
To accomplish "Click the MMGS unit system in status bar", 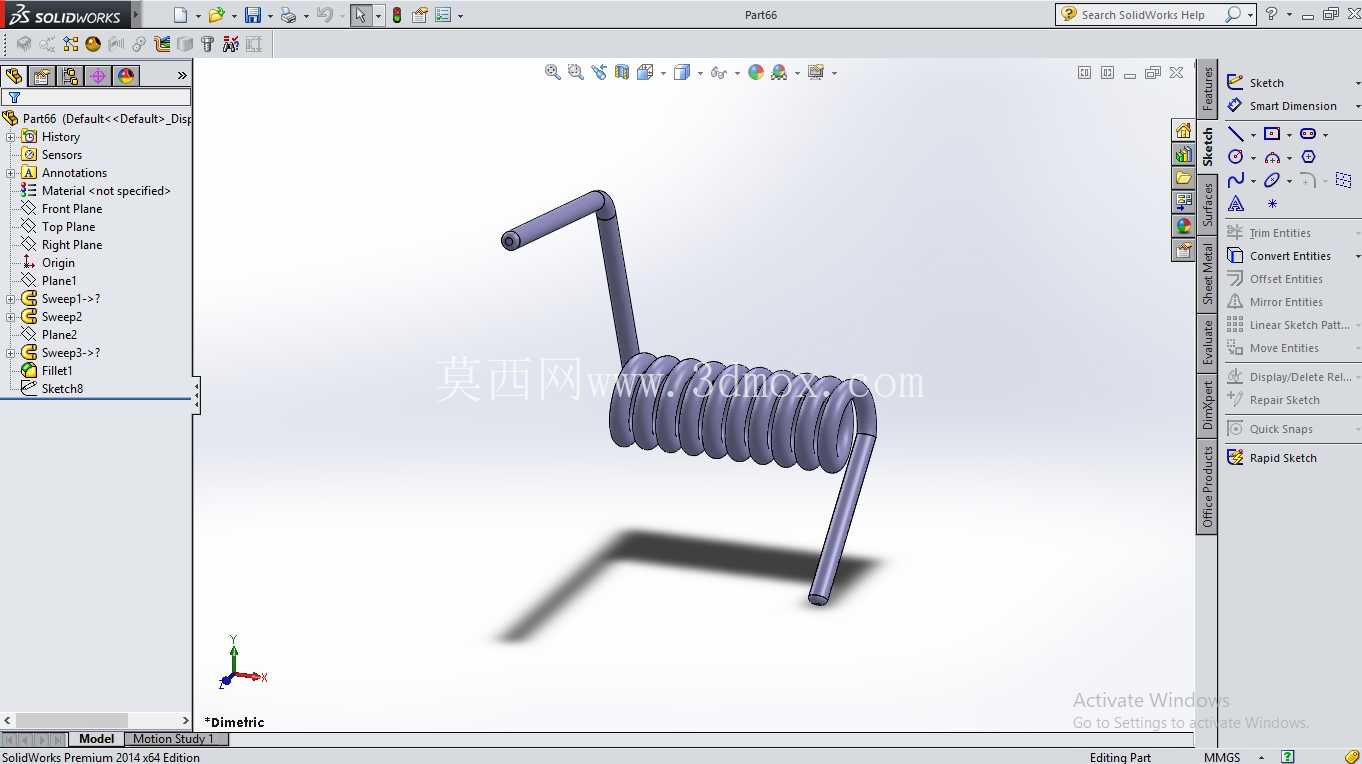I will 1222,757.
